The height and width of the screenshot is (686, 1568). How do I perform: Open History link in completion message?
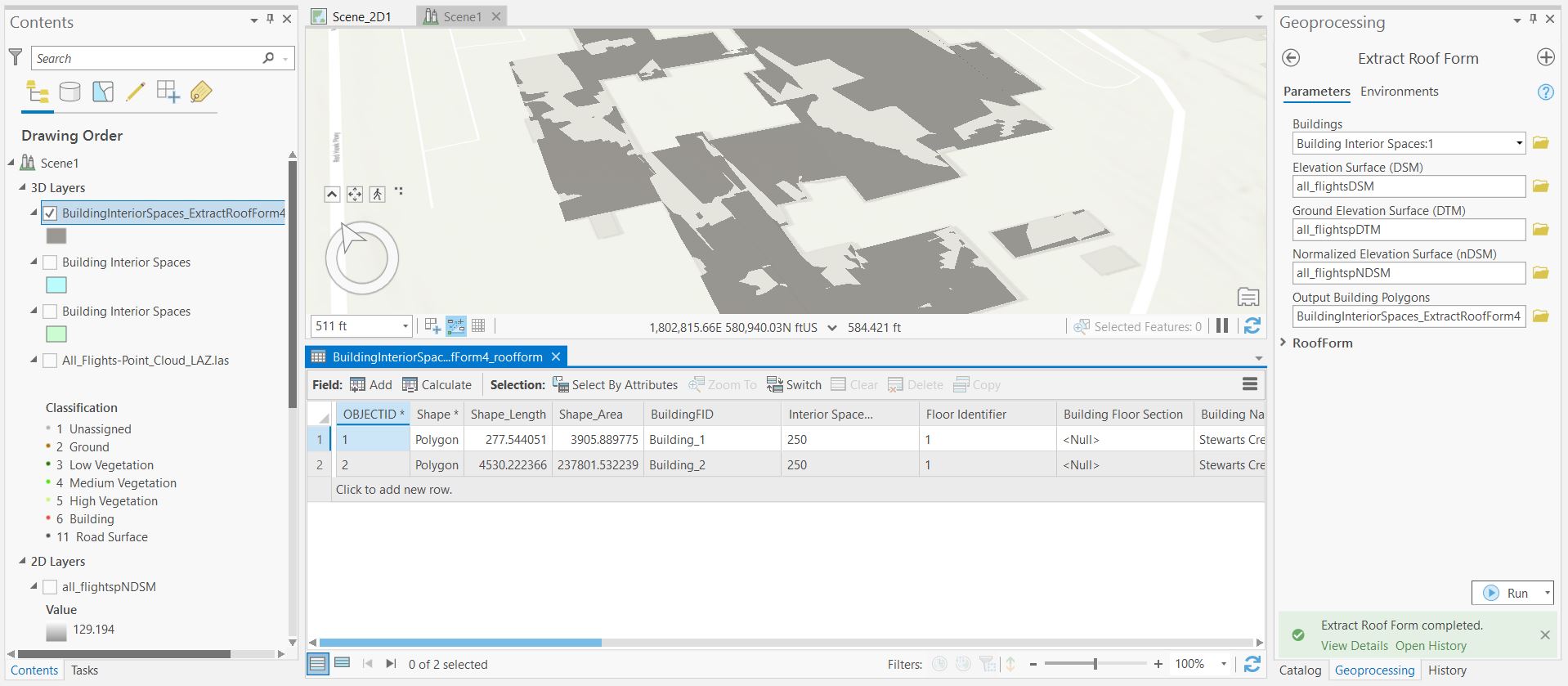click(1431, 645)
